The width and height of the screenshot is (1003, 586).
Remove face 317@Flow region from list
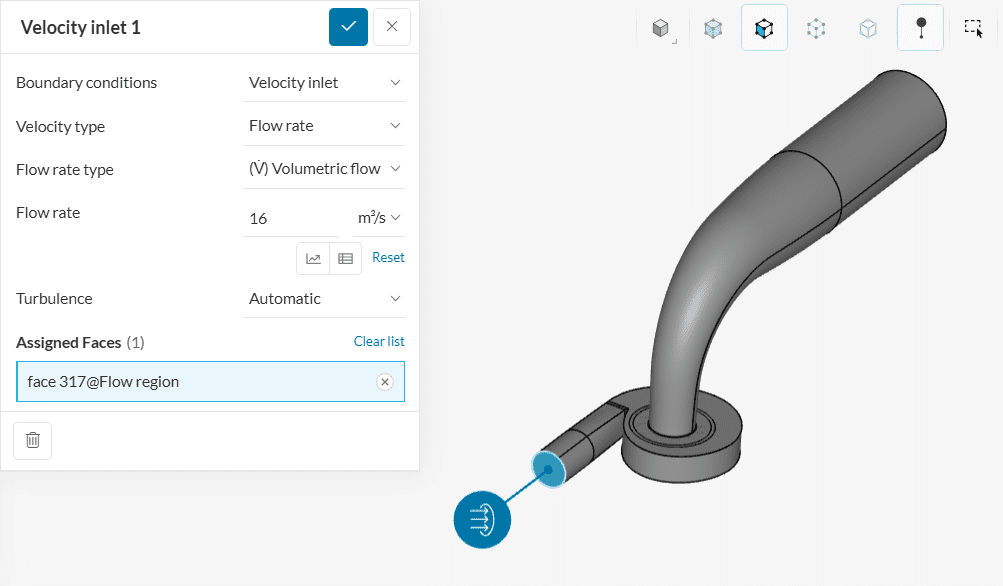[385, 382]
